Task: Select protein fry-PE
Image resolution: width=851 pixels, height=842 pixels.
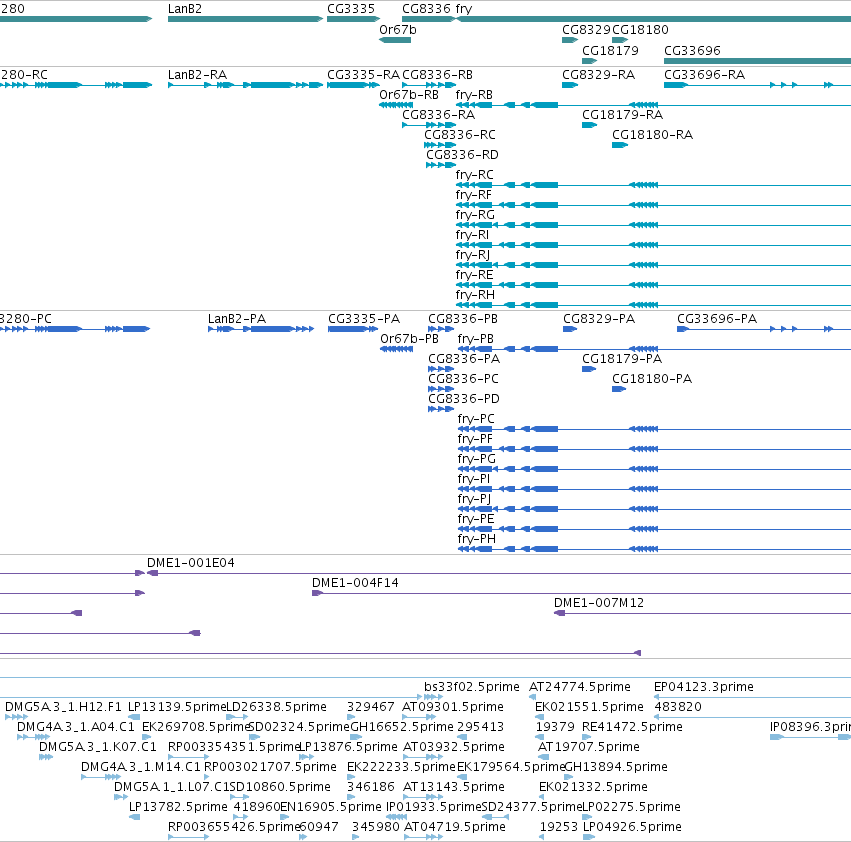Action: point(654,529)
